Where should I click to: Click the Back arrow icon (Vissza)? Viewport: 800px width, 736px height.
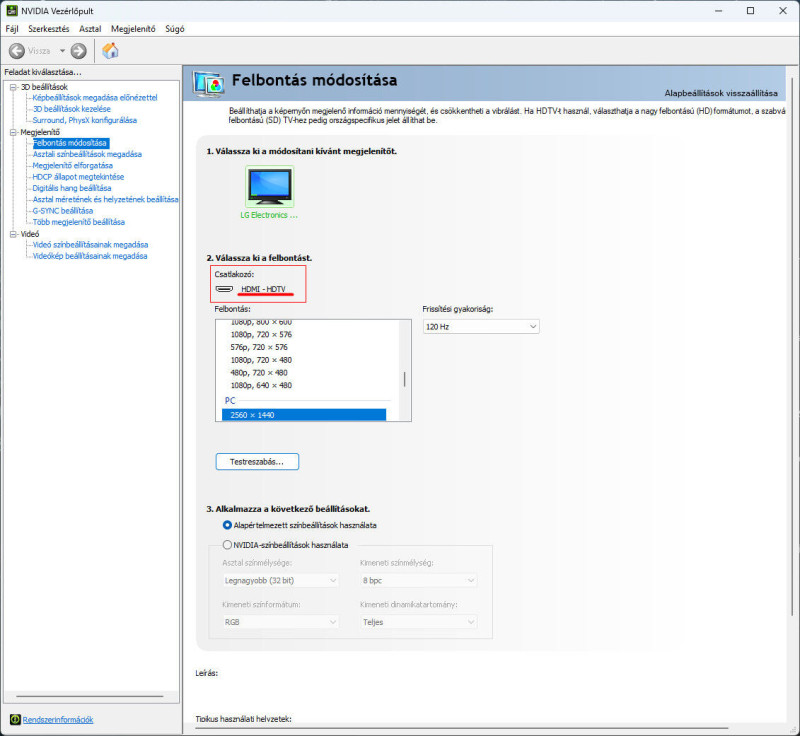[17, 51]
